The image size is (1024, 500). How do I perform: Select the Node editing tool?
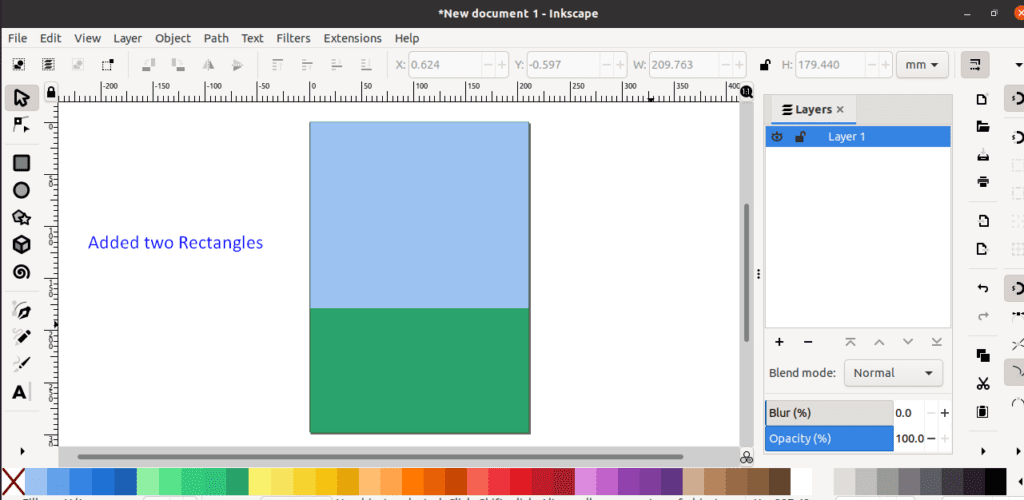click(22, 125)
